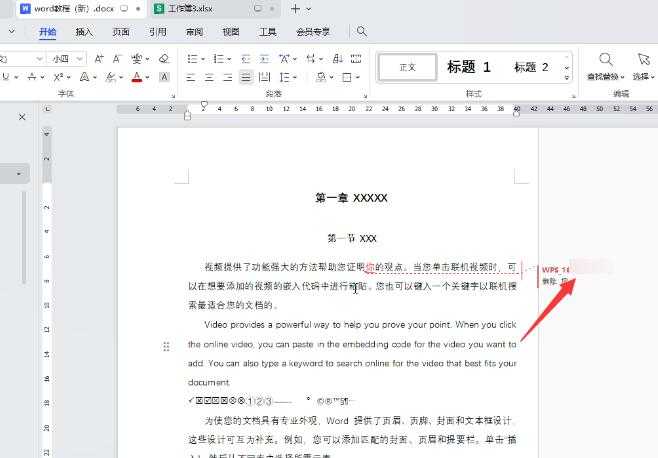Open bulleted list dropdown arrow
Viewport: 658px width, 458px height.
click(x=202, y=59)
